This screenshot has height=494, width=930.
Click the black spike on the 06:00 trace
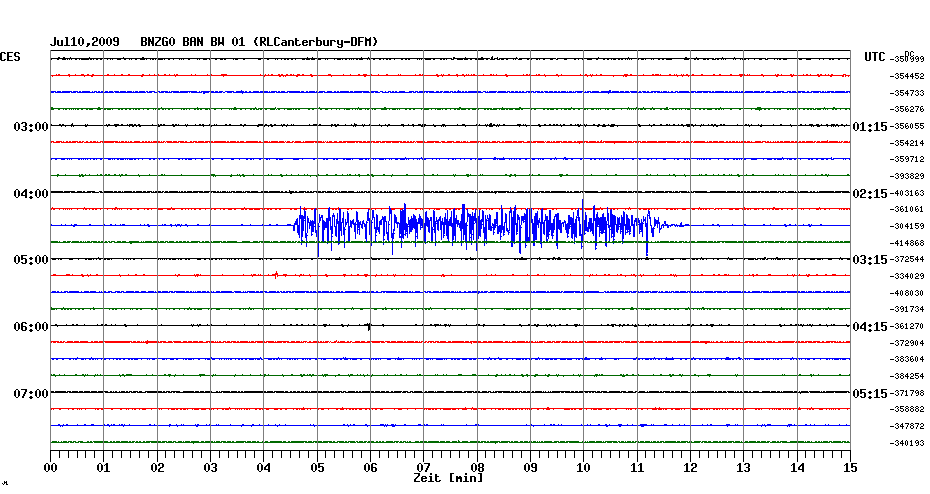(369, 326)
